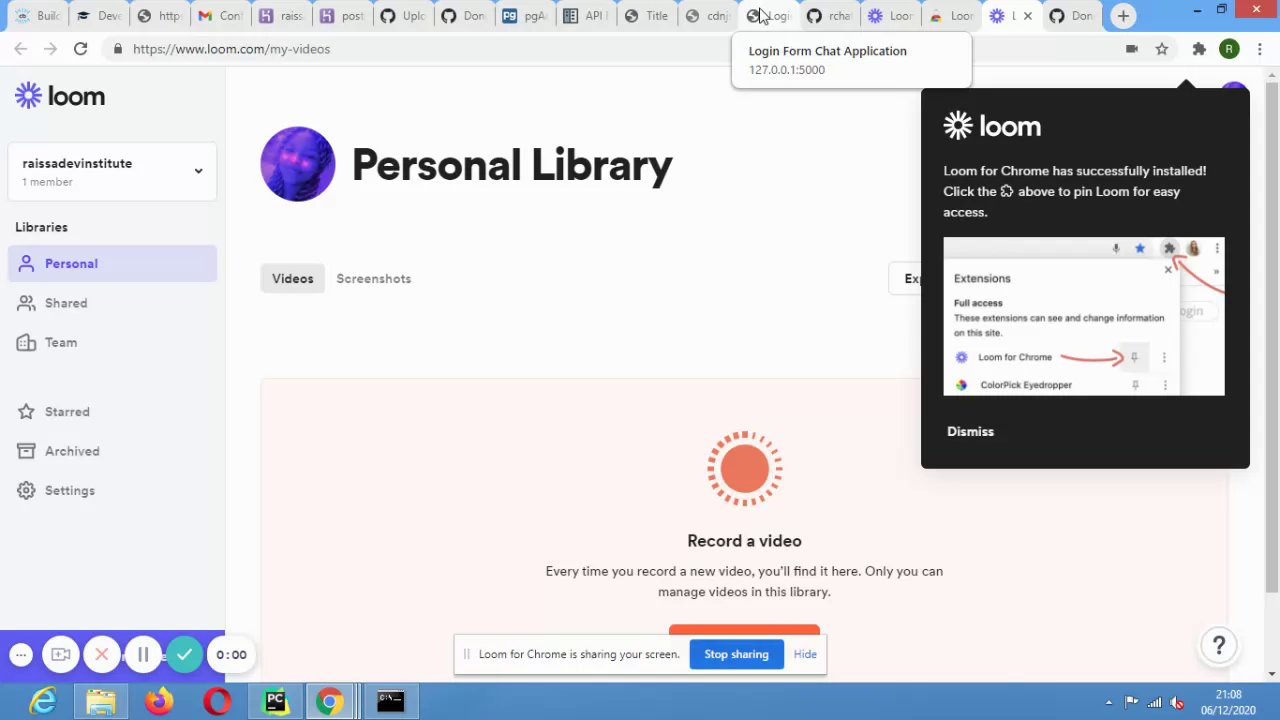
Task: Launch Internet Explorer from the taskbar
Action: [43, 701]
